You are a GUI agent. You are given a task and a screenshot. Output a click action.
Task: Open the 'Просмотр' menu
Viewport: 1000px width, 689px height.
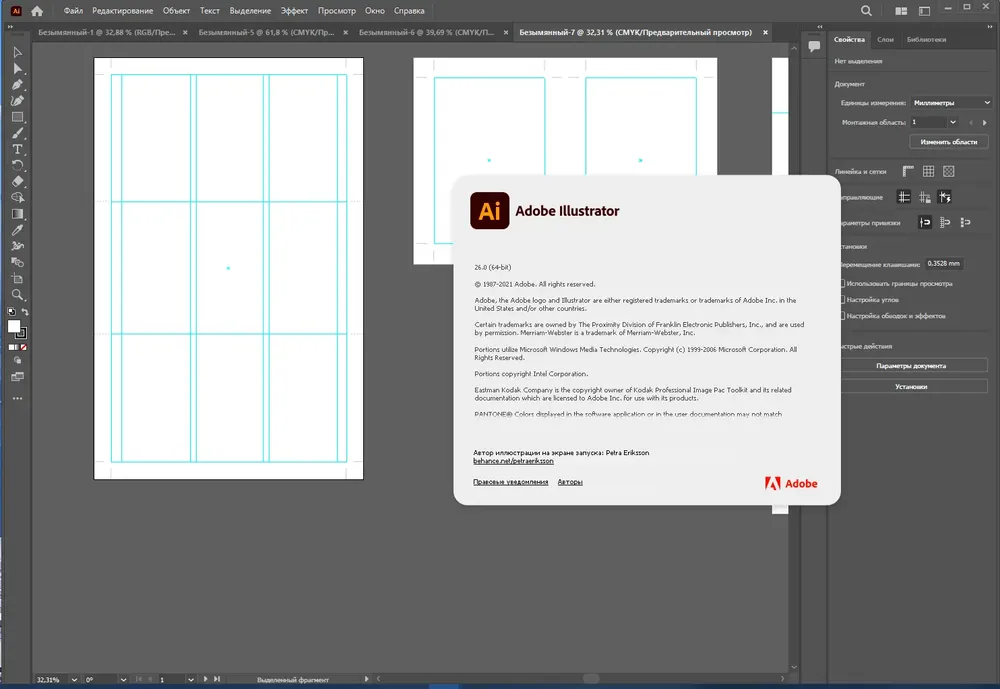pyautogui.click(x=337, y=11)
